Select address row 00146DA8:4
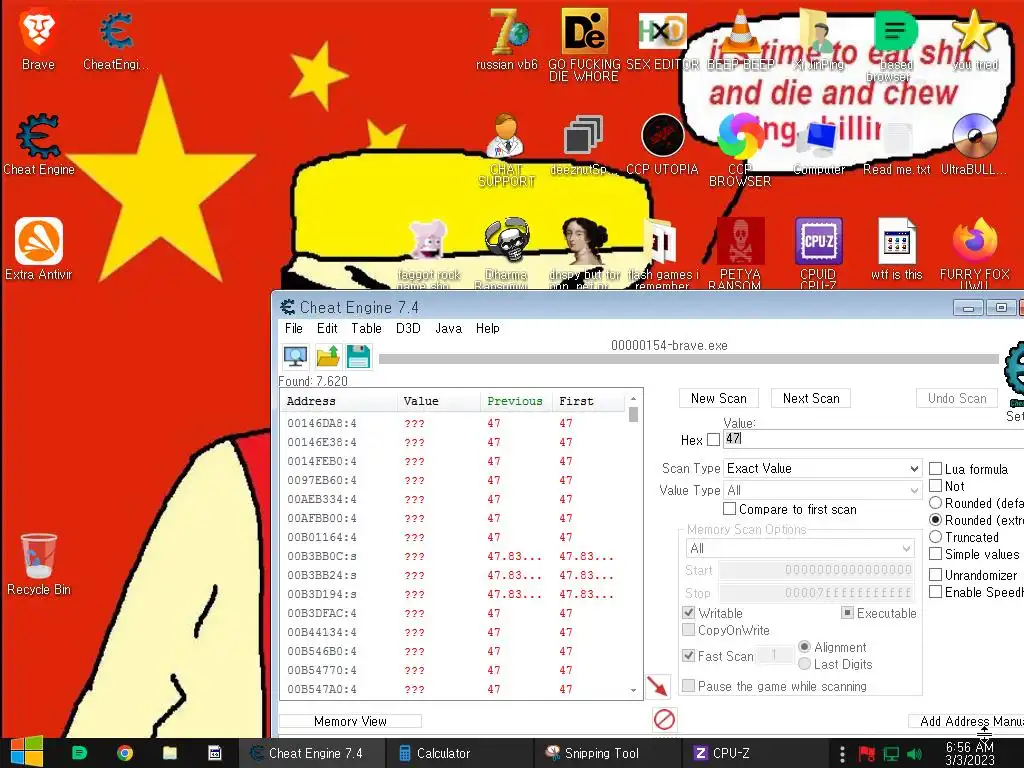The image size is (1024, 768). coord(453,423)
